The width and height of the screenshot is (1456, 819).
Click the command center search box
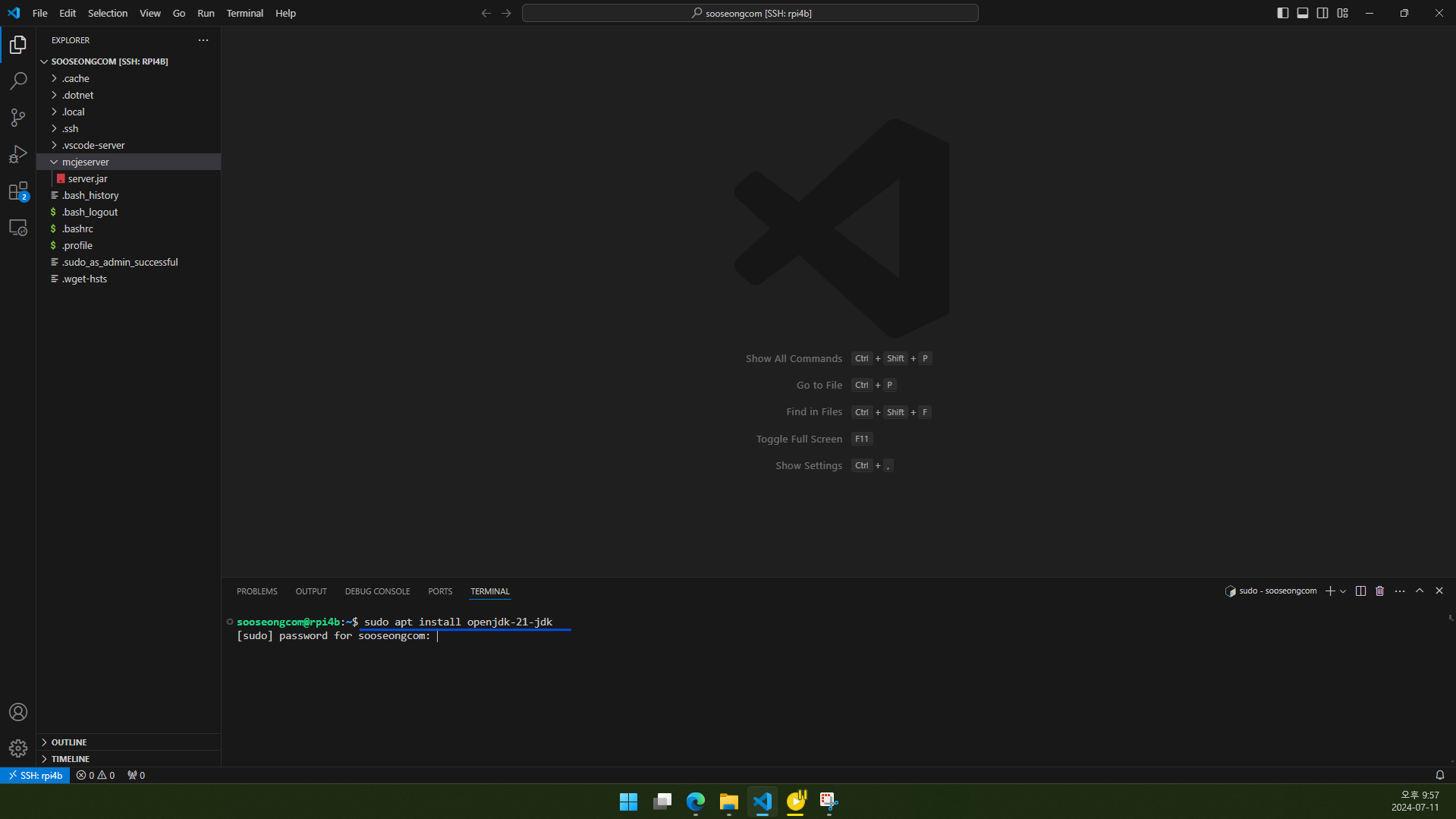point(750,13)
